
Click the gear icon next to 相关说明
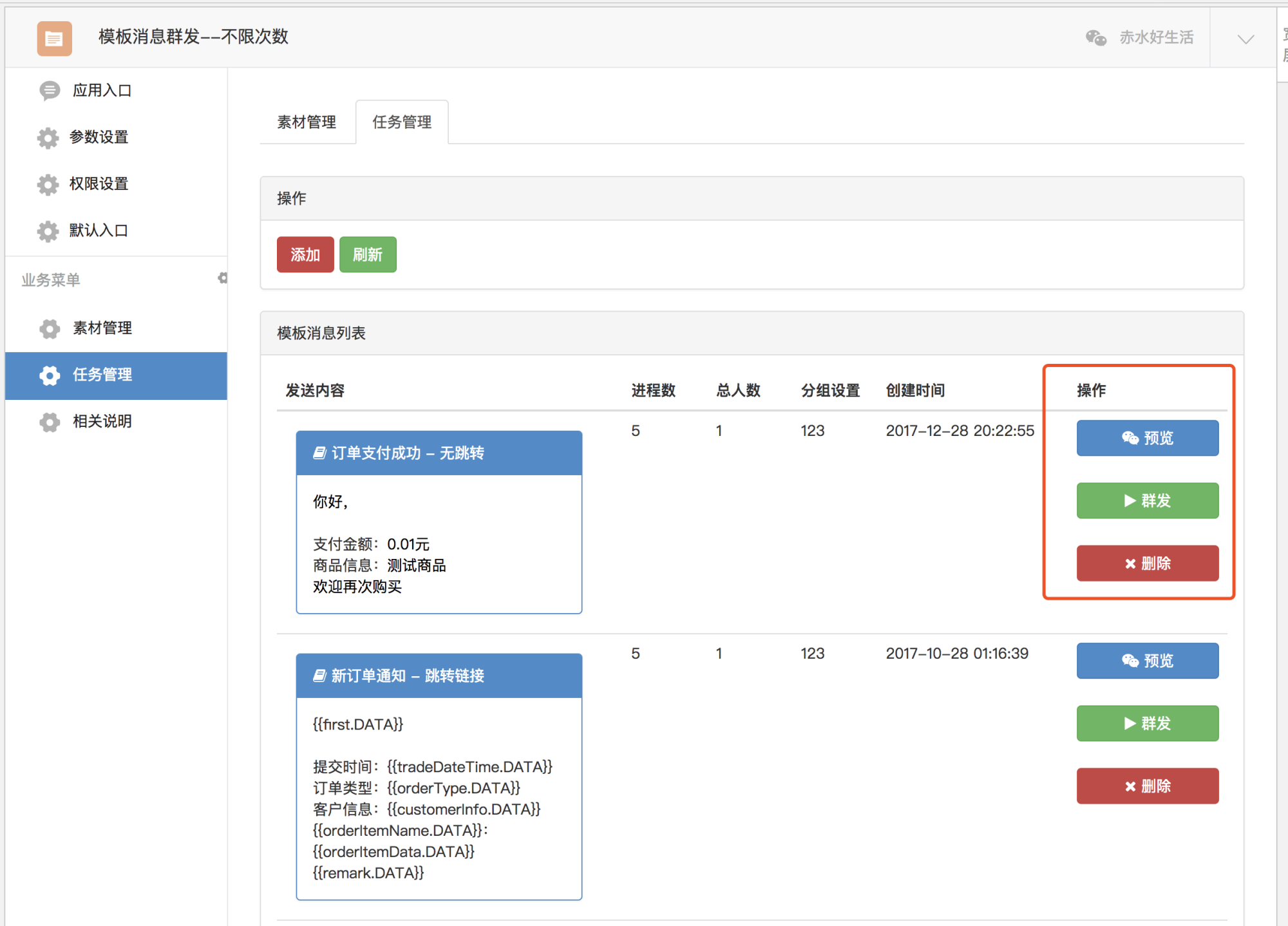tap(50, 422)
